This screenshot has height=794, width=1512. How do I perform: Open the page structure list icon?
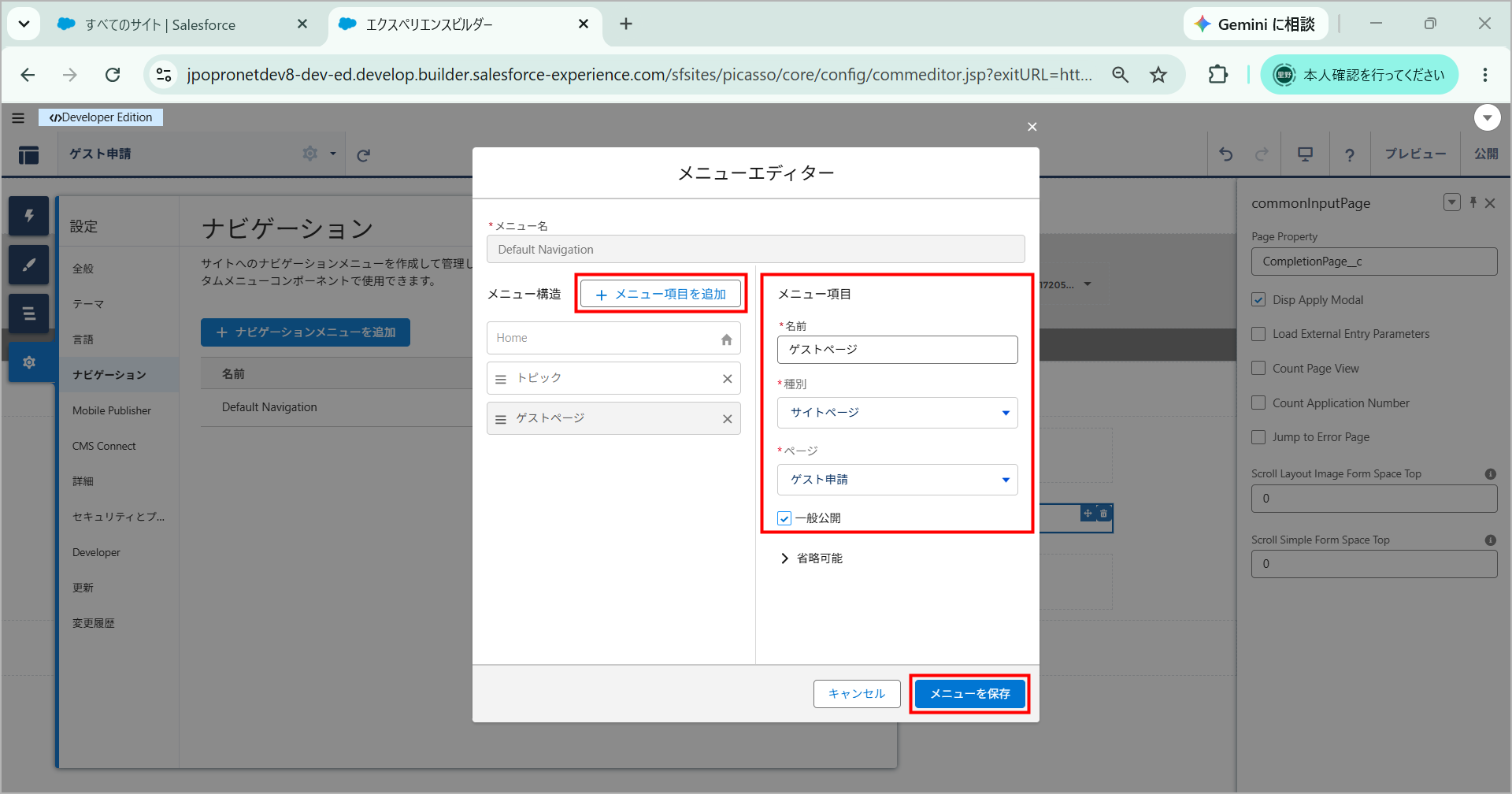(29, 314)
